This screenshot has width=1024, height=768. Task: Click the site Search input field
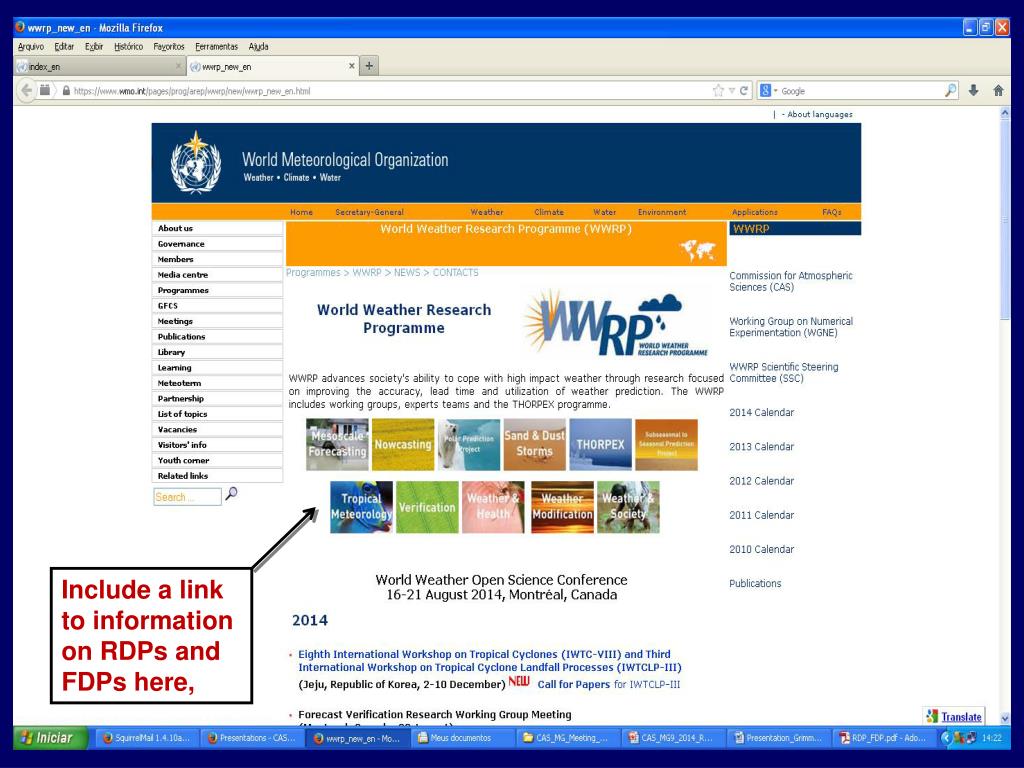click(x=187, y=497)
